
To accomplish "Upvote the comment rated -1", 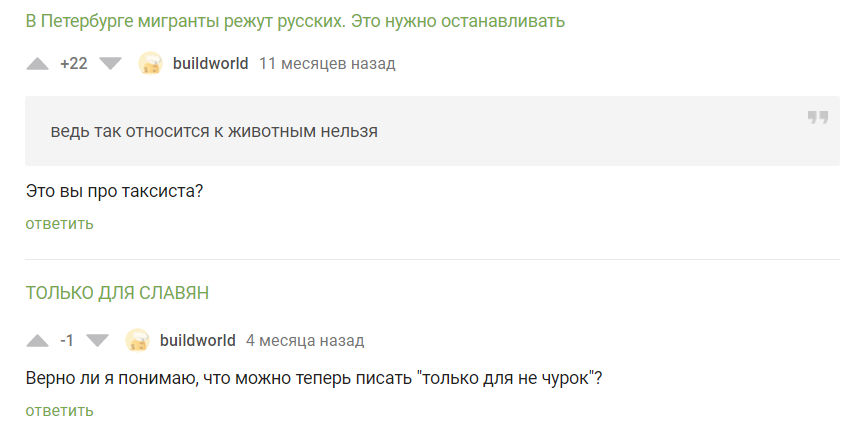I will pos(37,341).
